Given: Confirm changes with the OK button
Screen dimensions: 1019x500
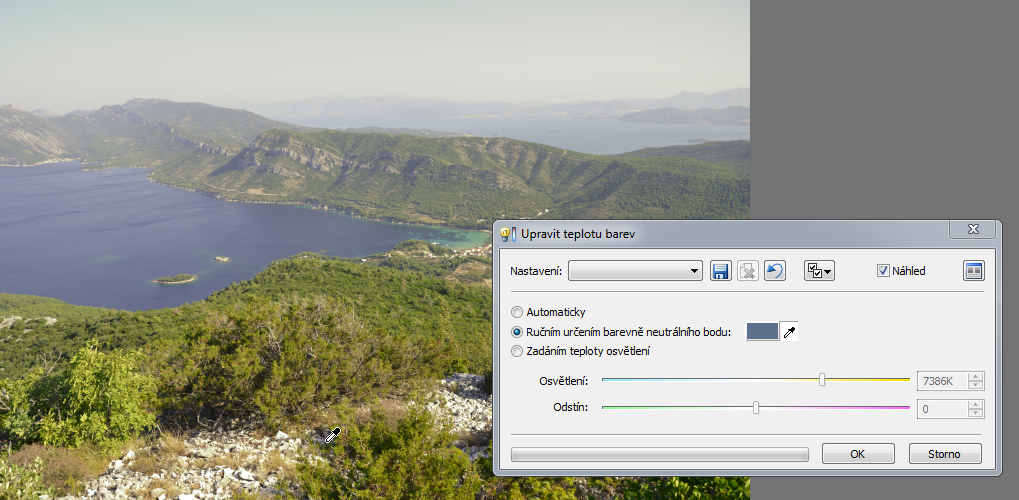Looking at the screenshot, I should pos(858,454).
